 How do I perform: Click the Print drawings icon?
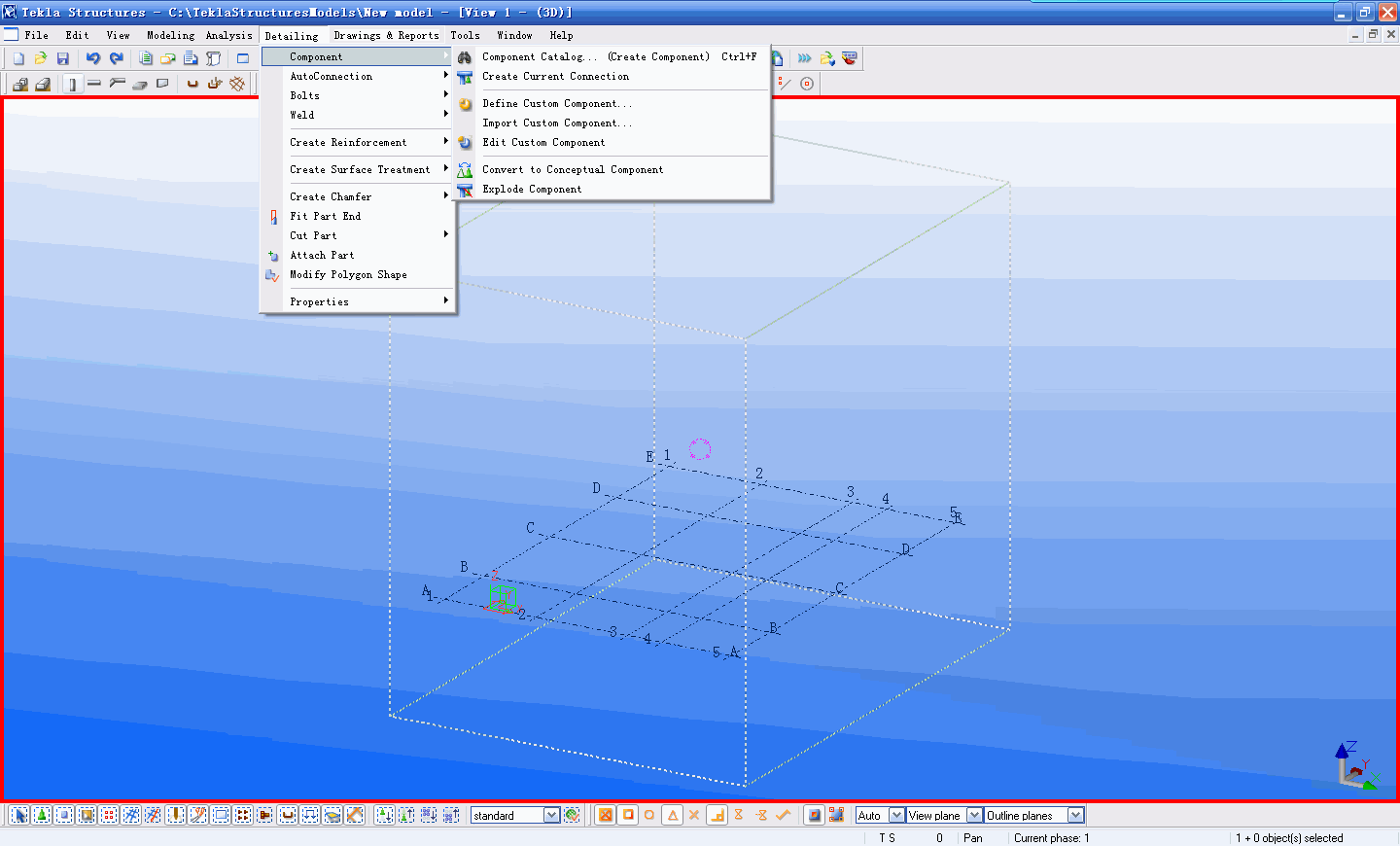[191, 58]
